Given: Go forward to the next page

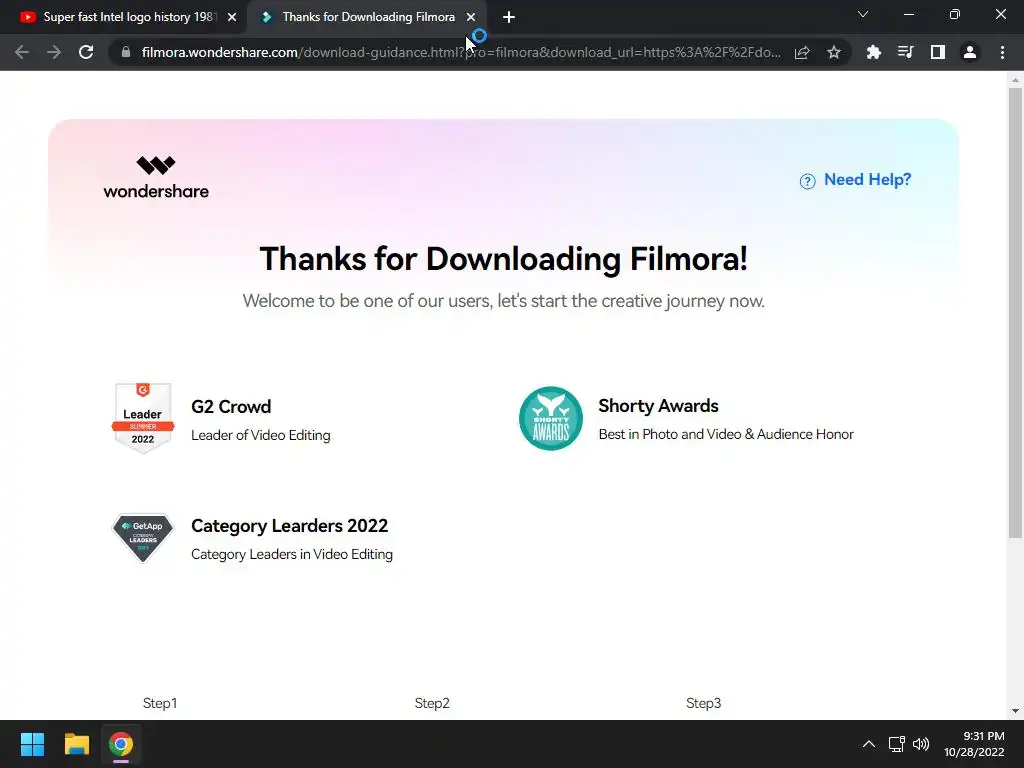Looking at the screenshot, I should click(x=54, y=52).
